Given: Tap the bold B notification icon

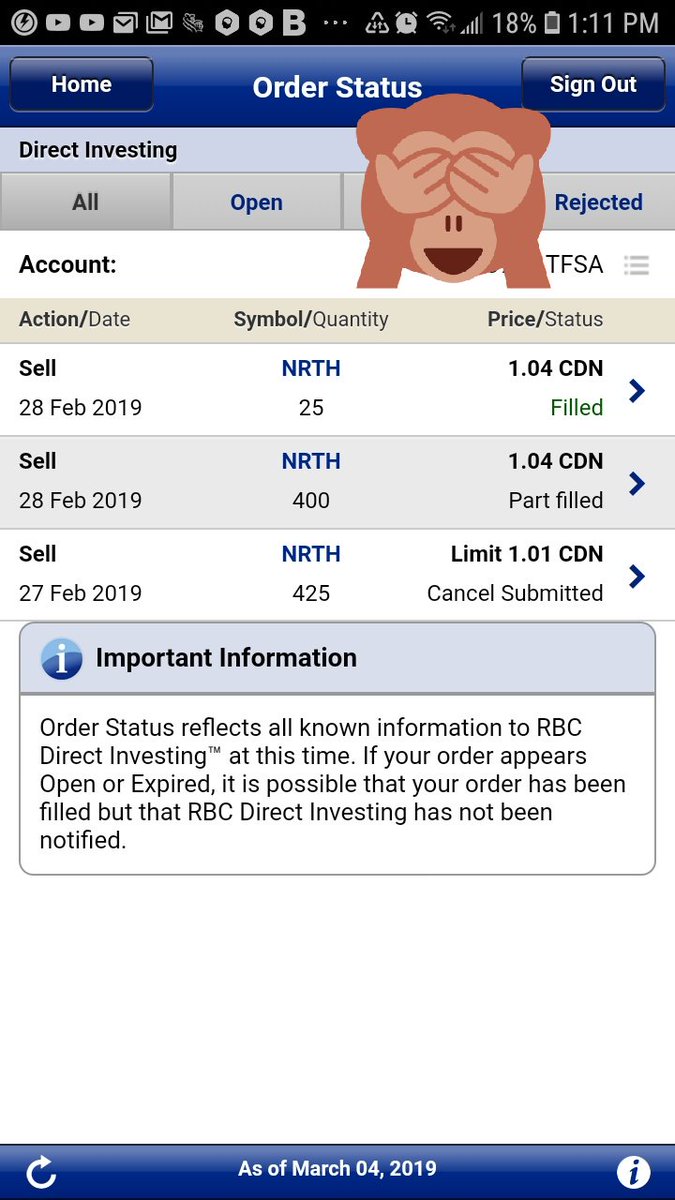Looking at the screenshot, I should click(293, 23).
